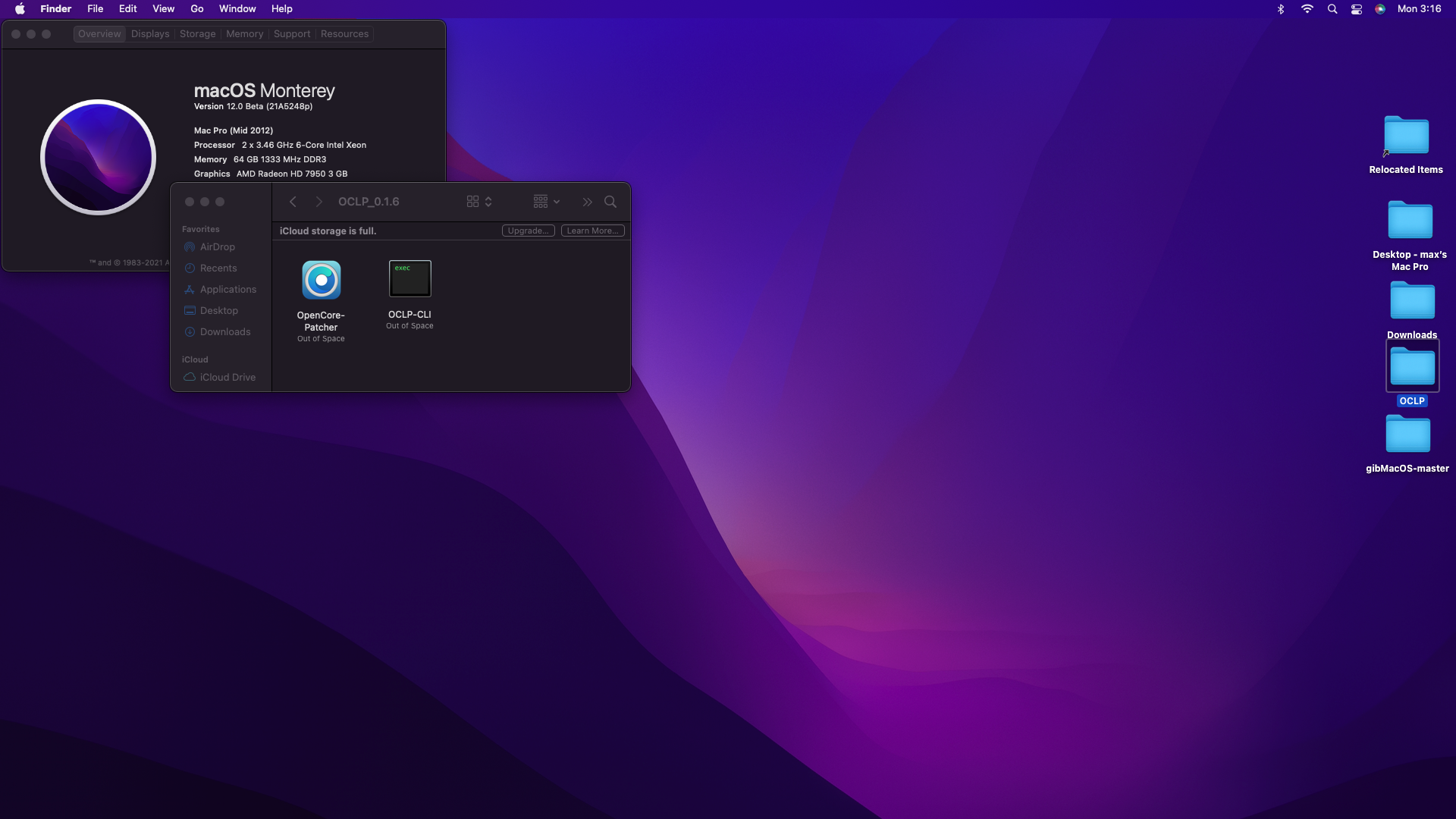Select the OCLP-CLI exec file
1456x819 pixels.
(409, 279)
